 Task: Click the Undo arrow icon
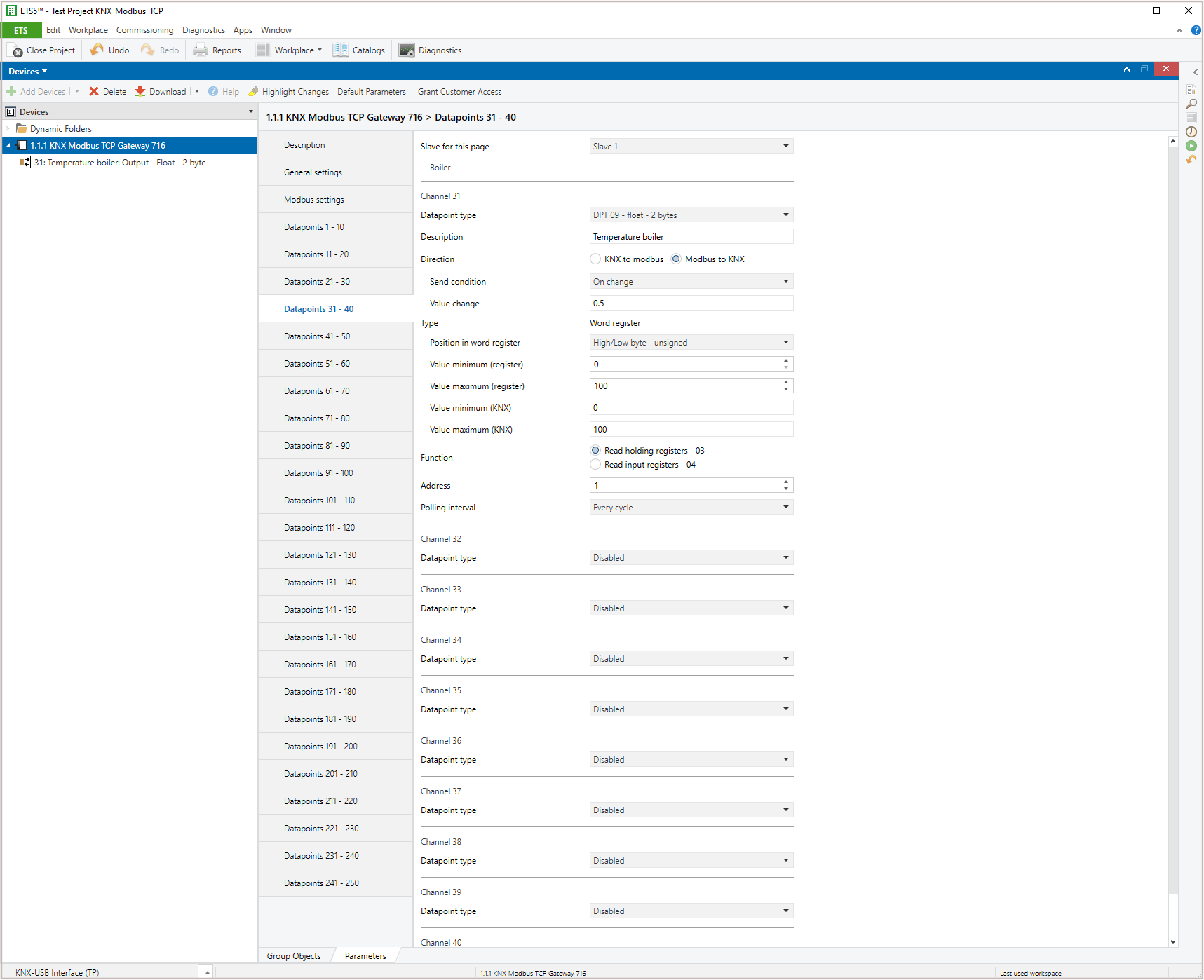(97, 50)
